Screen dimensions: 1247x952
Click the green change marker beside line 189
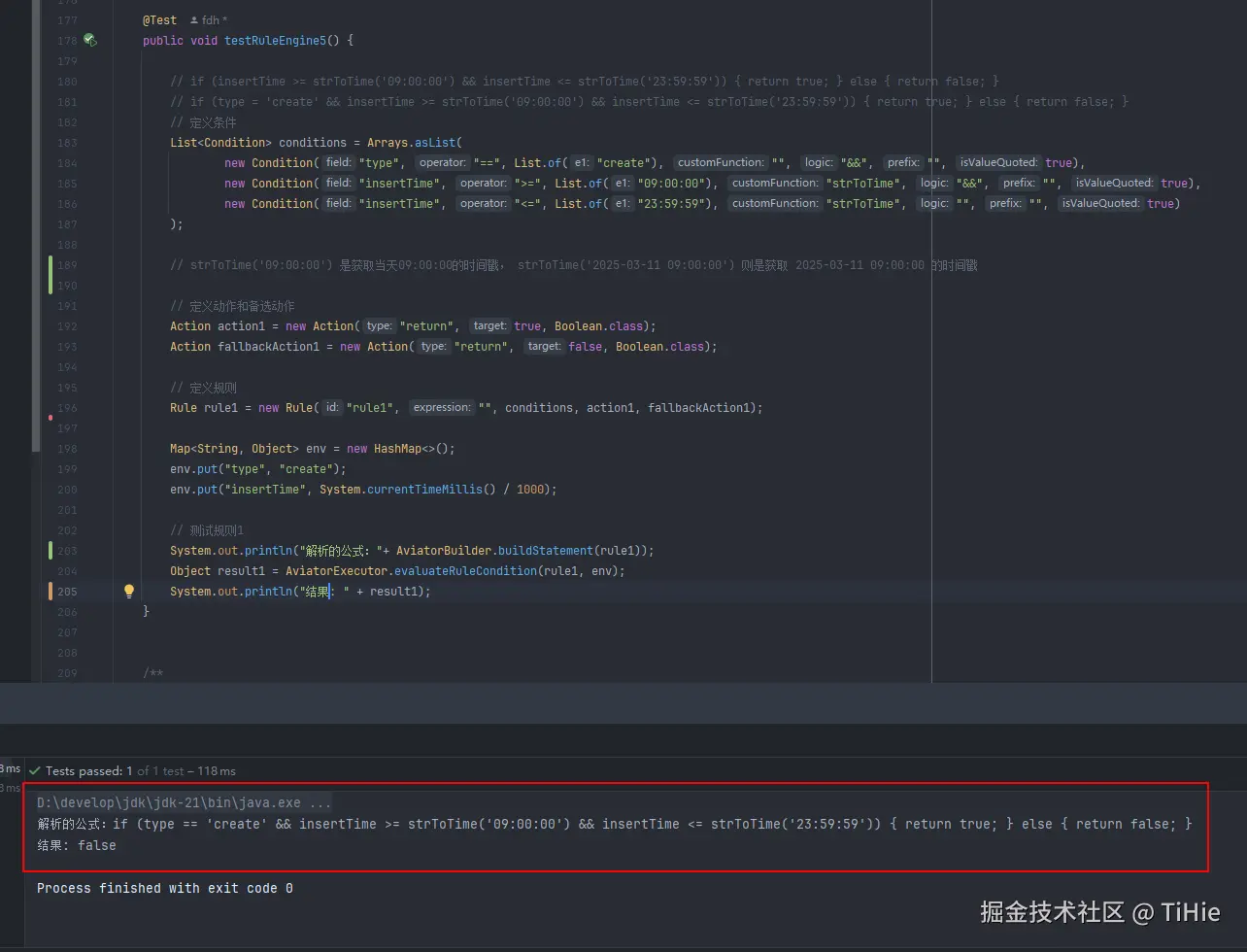pyautogui.click(x=51, y=275)
